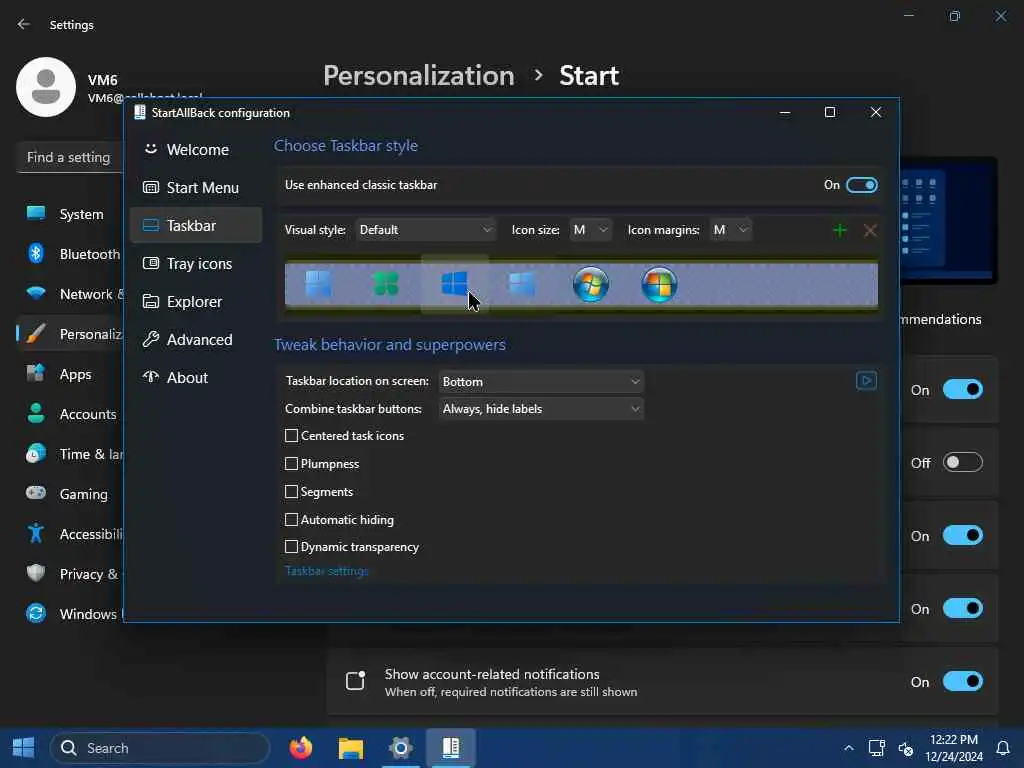1024x768 pixels.
Task: Show hidden tray icons chevron
Action: 848,748
